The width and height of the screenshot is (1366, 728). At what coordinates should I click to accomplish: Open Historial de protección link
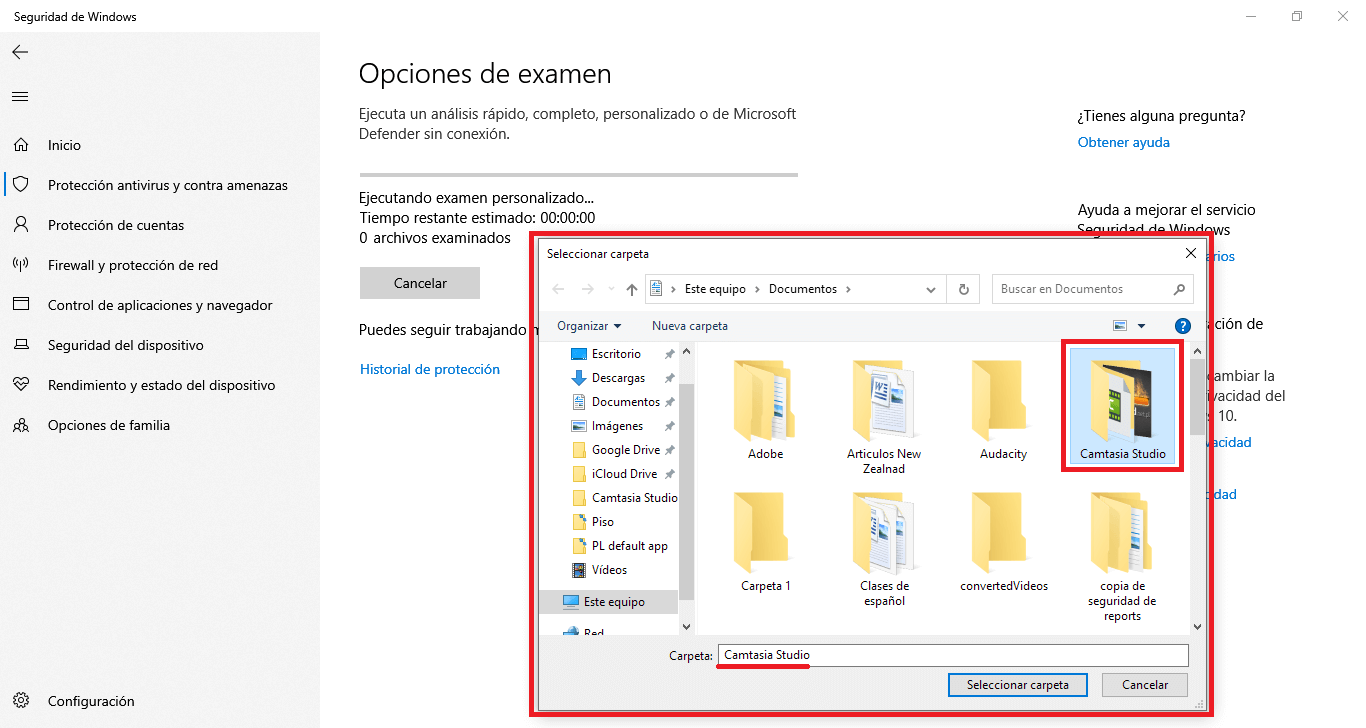click(430, 369)
